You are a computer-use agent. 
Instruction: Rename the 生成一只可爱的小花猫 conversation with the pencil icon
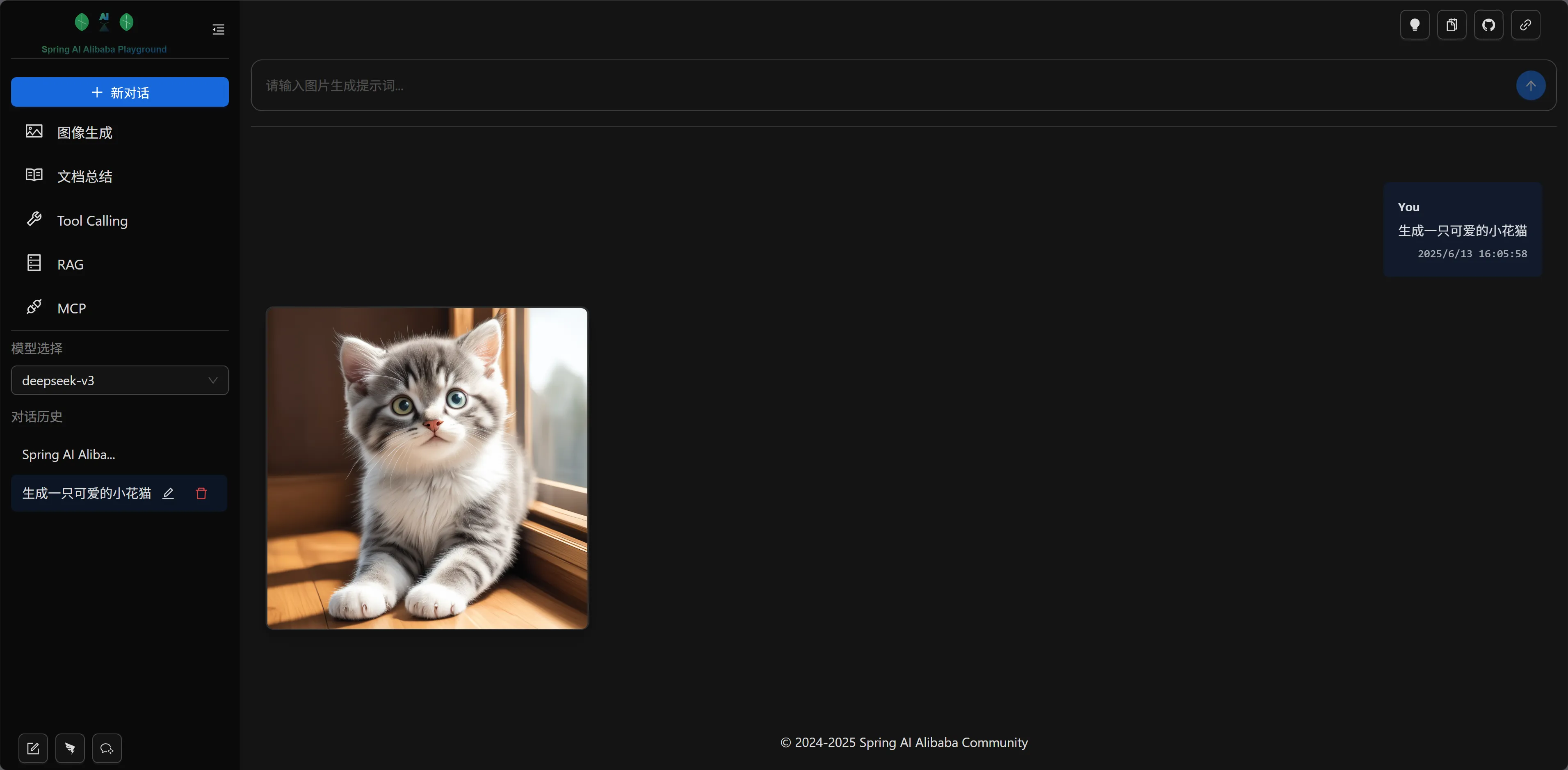169,494
